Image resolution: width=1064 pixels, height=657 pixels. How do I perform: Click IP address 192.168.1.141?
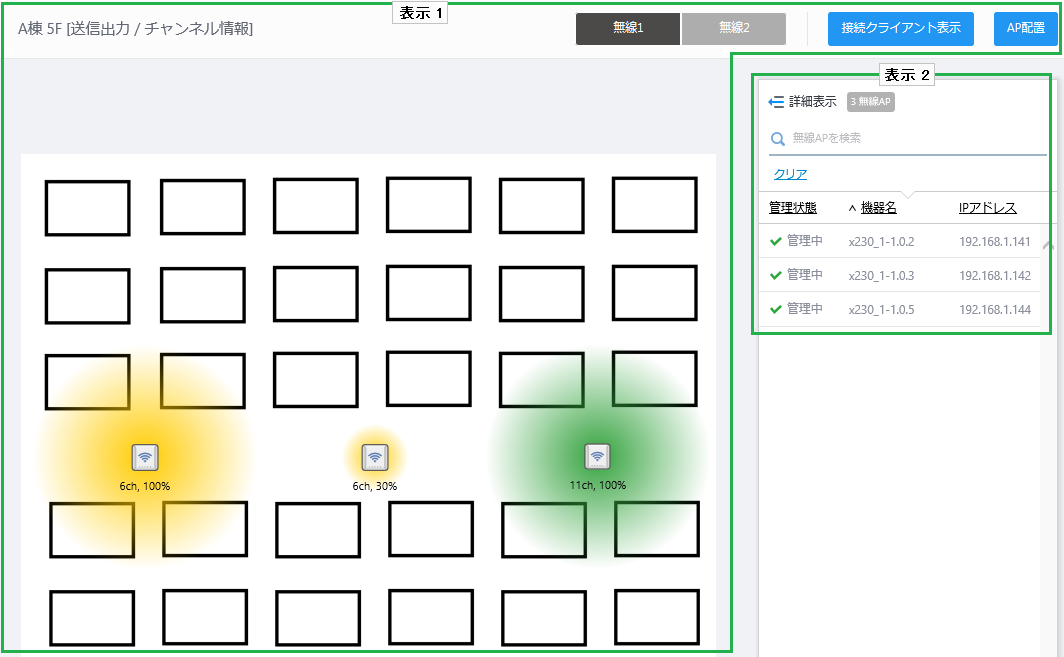click(995, 242)
